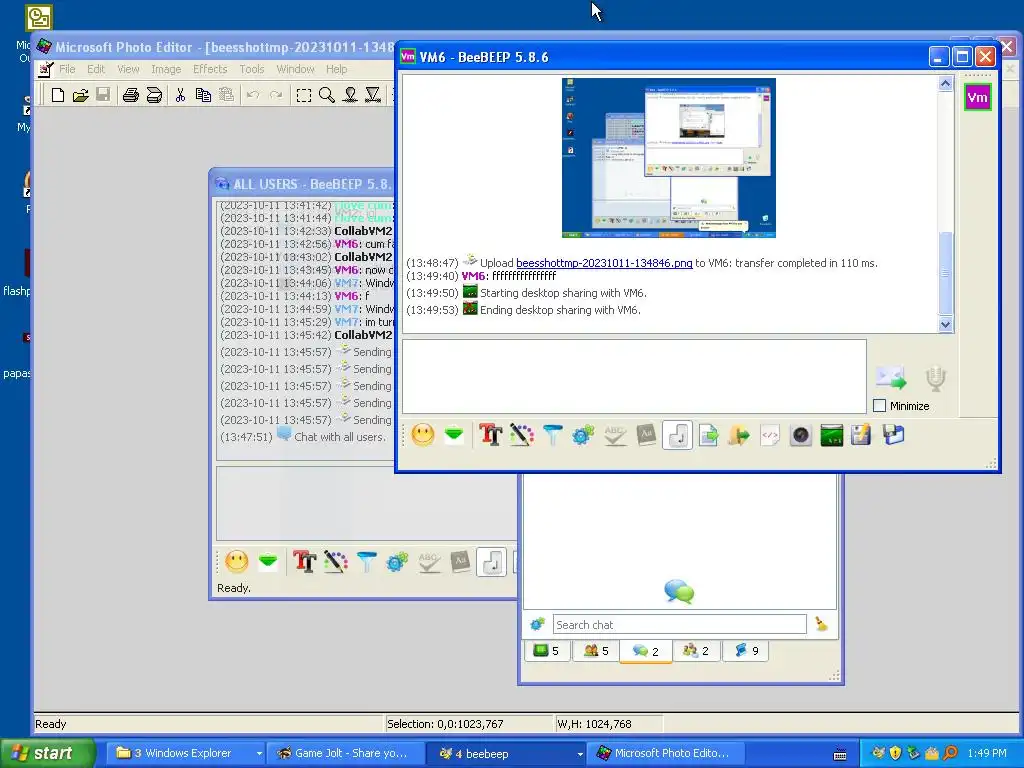The height and width of the screenshot is (768, 1024).
Task: Switch to the blue scroll tab showing 9
Action: (746, 650)
